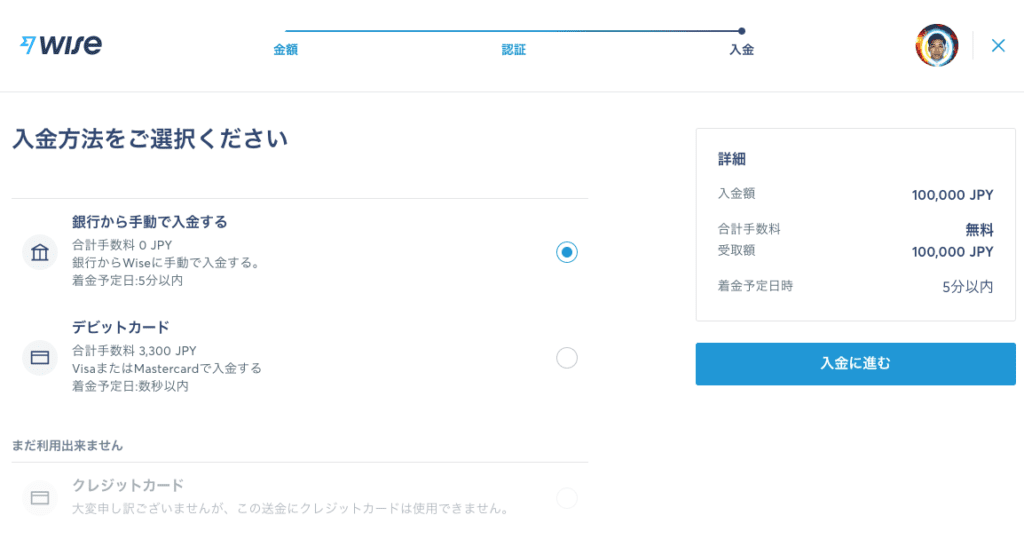Click the bank building icon
The height and width of the screenshot is (539, 1024).
click(x=40, y=252)
